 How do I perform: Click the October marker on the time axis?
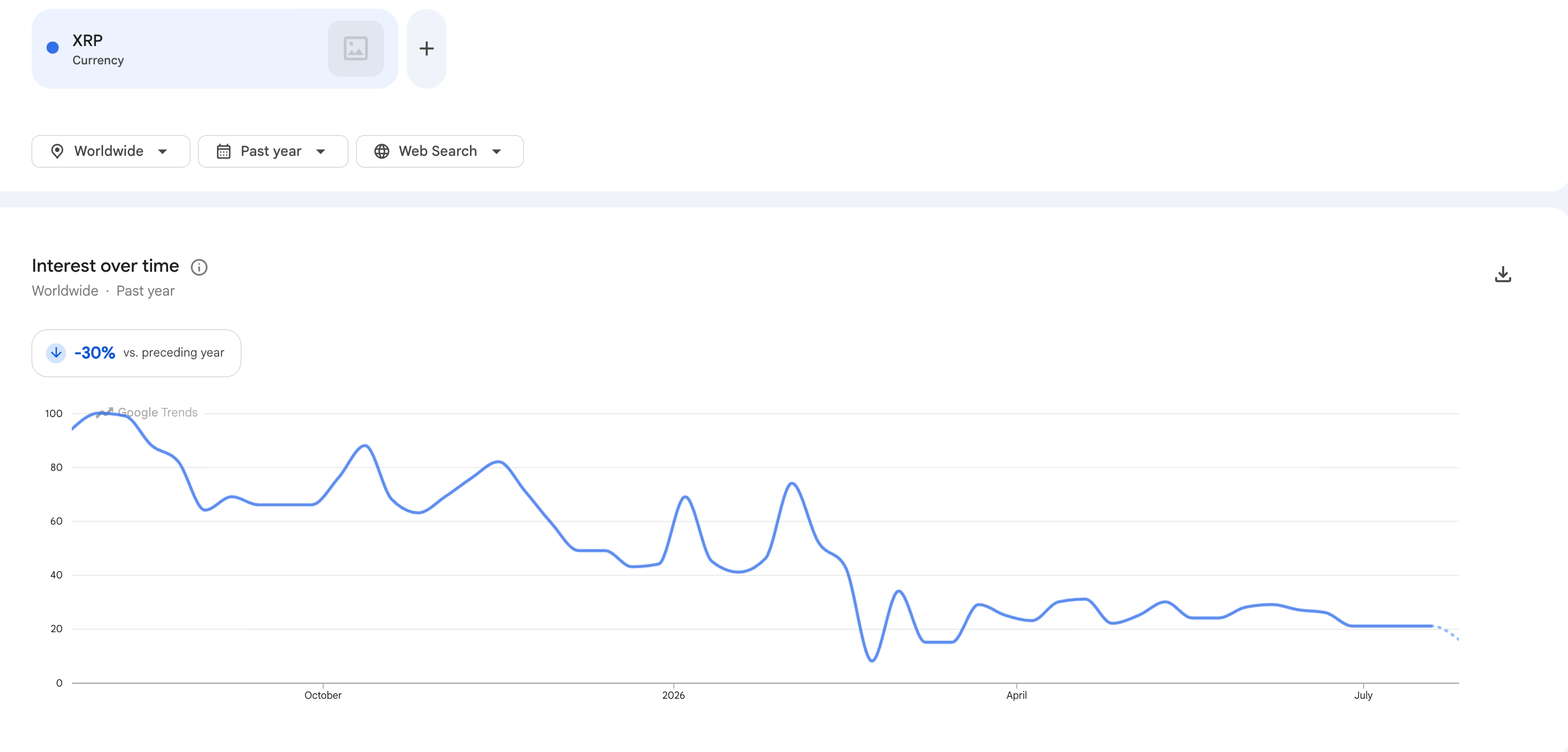(322, 695)
